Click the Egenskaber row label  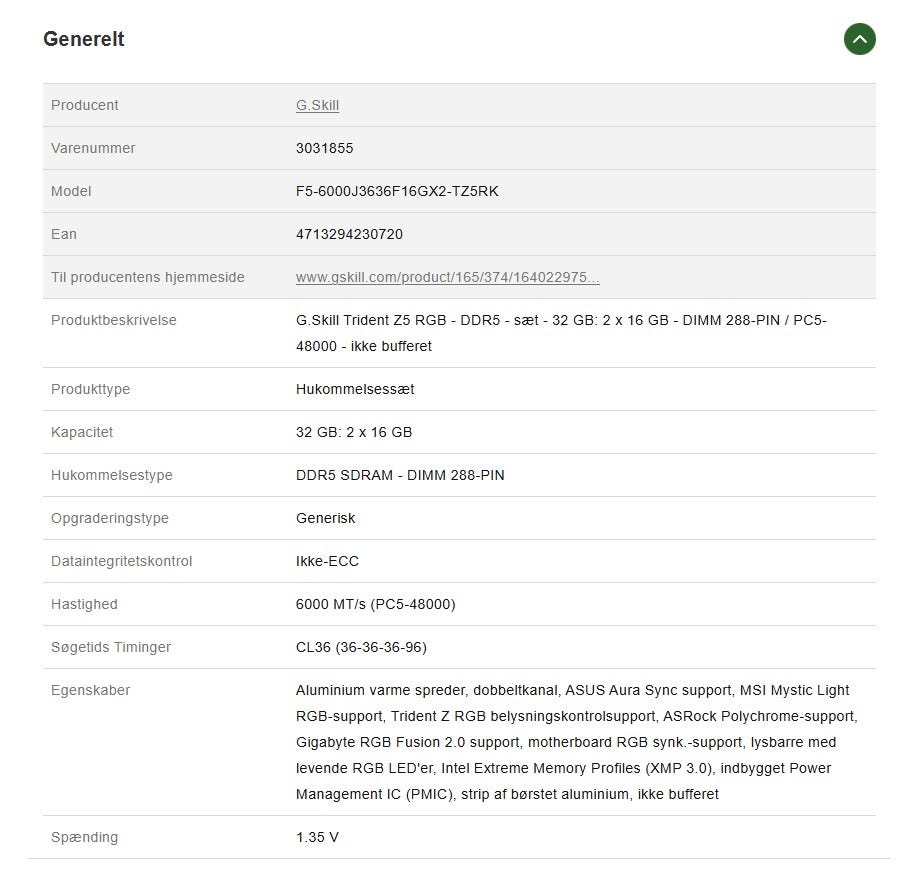coord(91,690)
